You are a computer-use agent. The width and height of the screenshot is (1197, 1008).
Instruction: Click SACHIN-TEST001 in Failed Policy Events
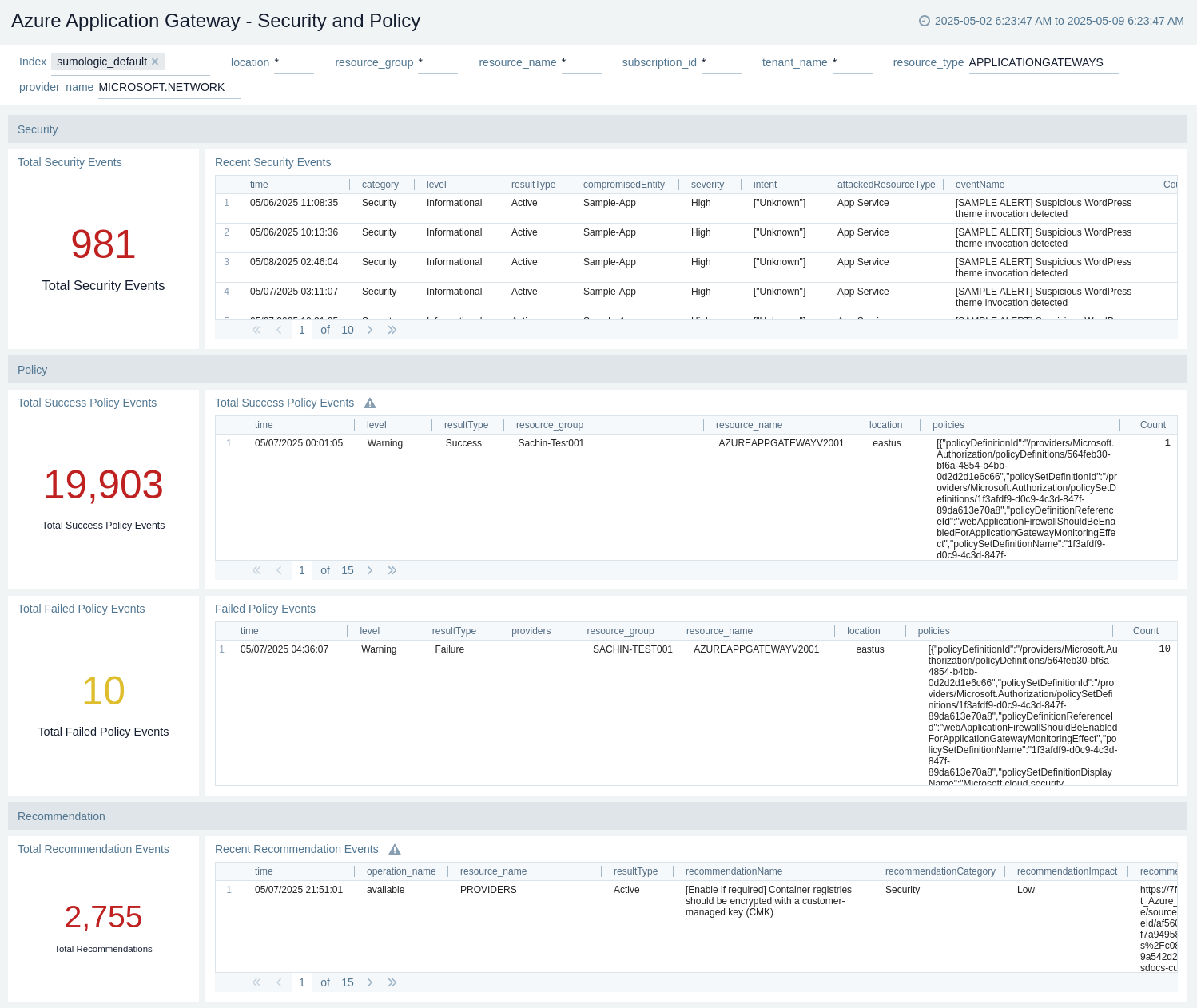[x=633, y=649]
